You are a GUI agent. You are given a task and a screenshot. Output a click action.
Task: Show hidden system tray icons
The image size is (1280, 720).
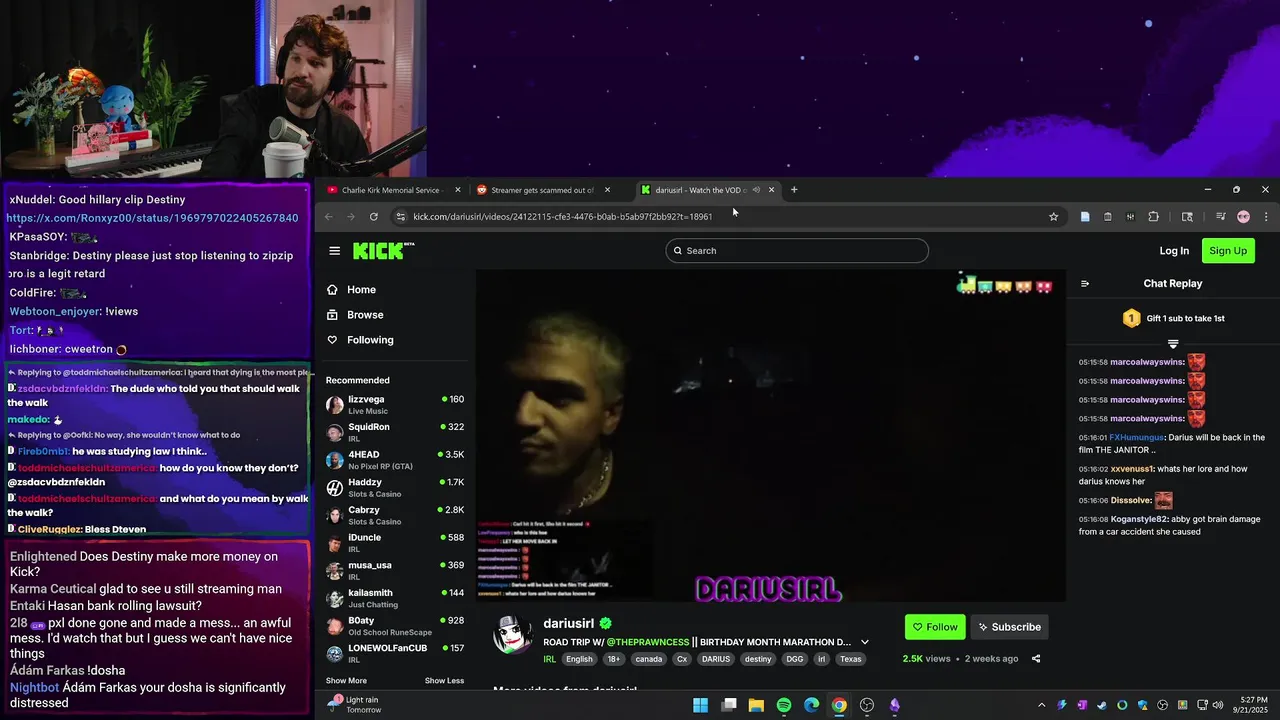[x=1041, y=705]
